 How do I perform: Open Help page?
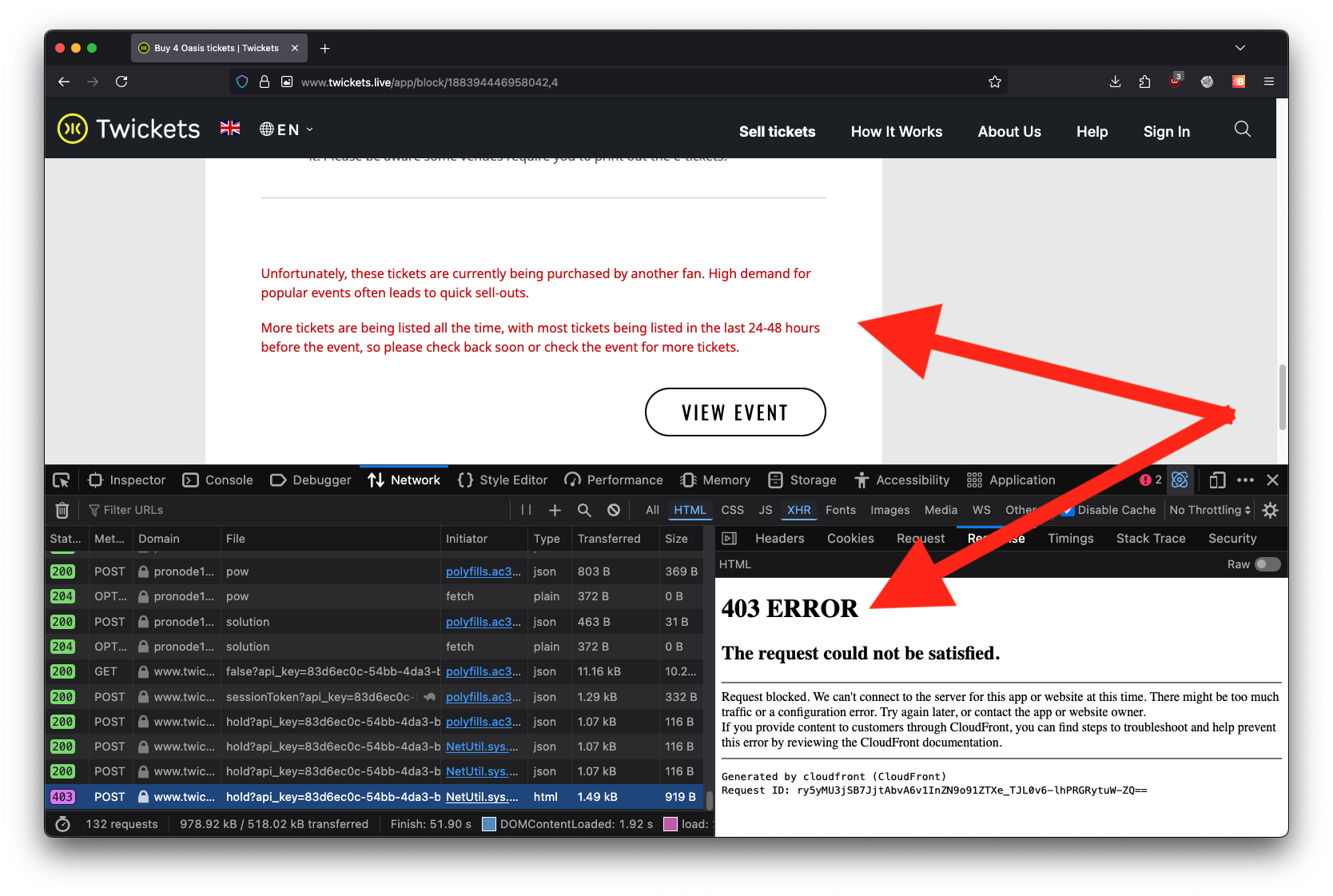coord(1092,132)
